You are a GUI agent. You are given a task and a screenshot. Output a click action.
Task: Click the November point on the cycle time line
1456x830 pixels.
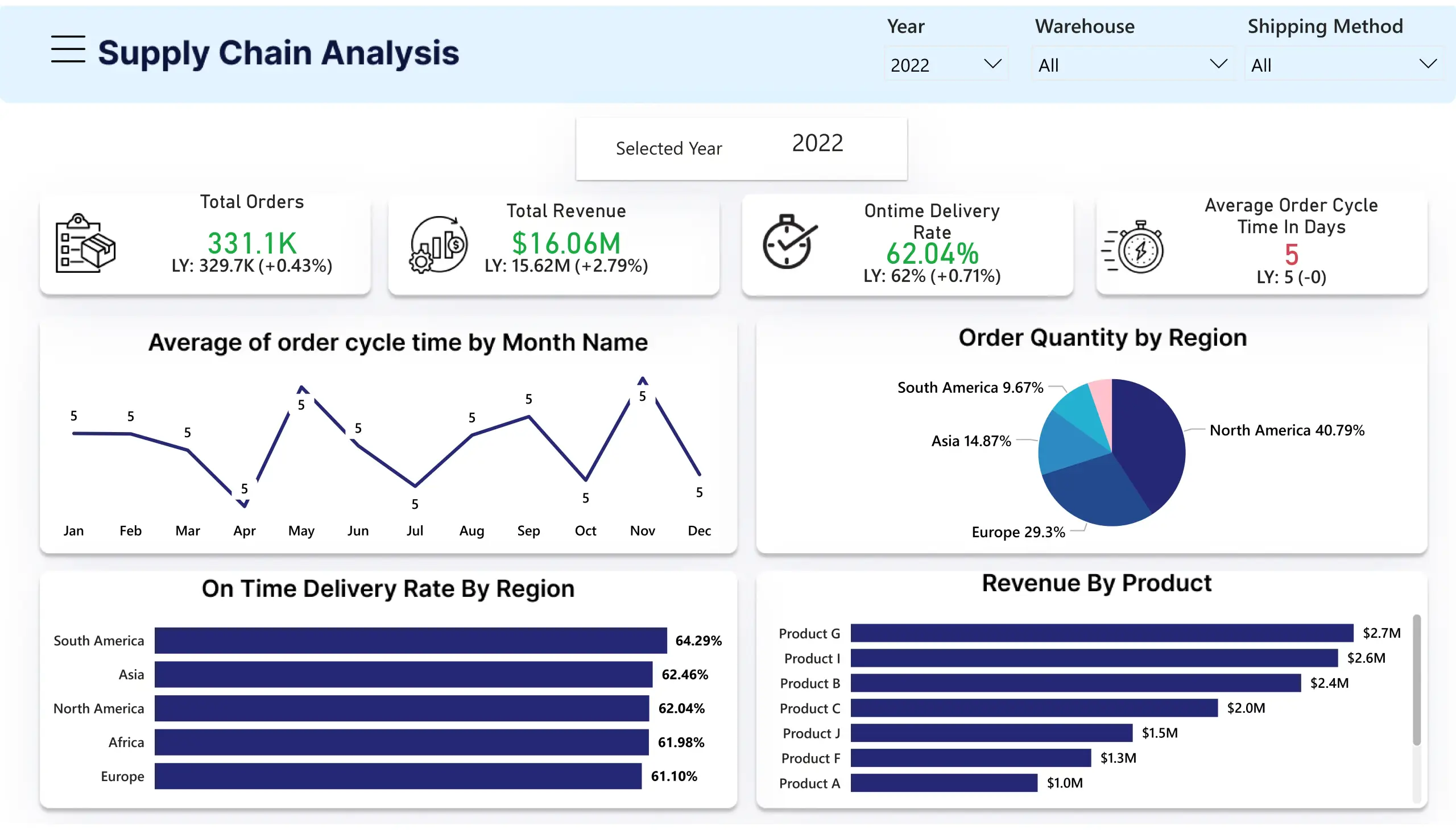pyautogui.click(x=643, y=381)
